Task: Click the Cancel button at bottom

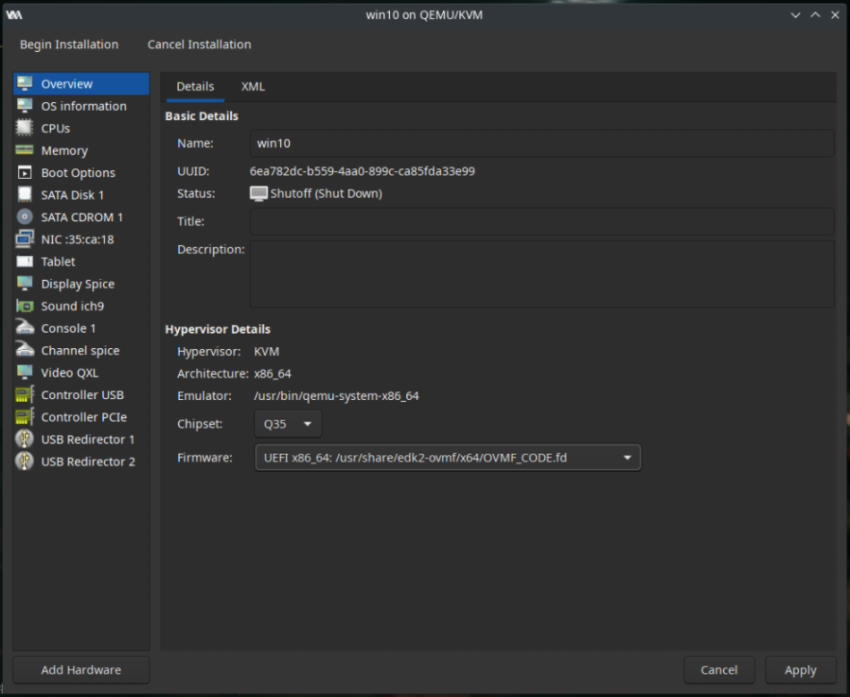Action: pos(719,670)
